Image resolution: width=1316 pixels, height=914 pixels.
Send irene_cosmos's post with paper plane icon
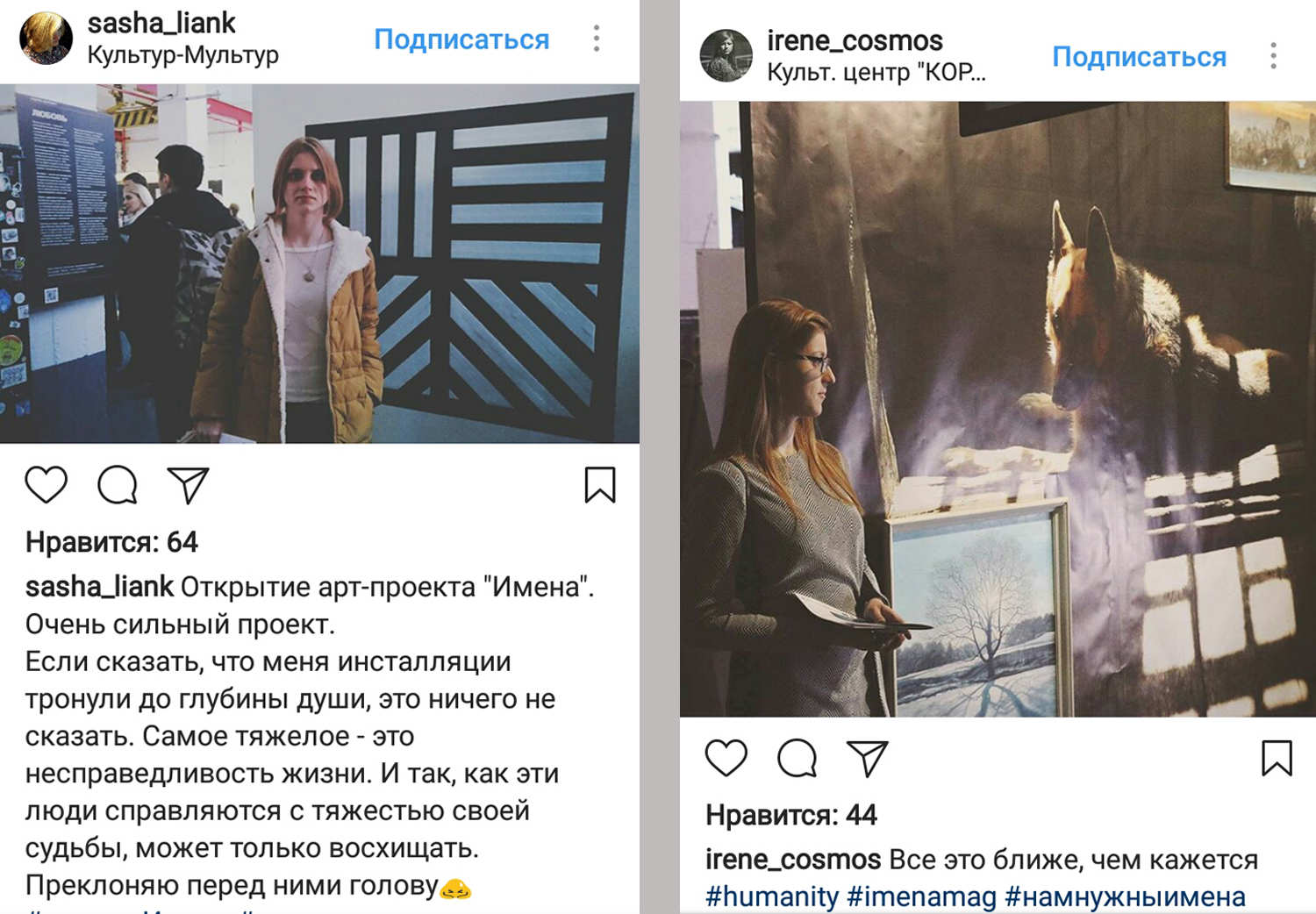(x=867, y=758)
